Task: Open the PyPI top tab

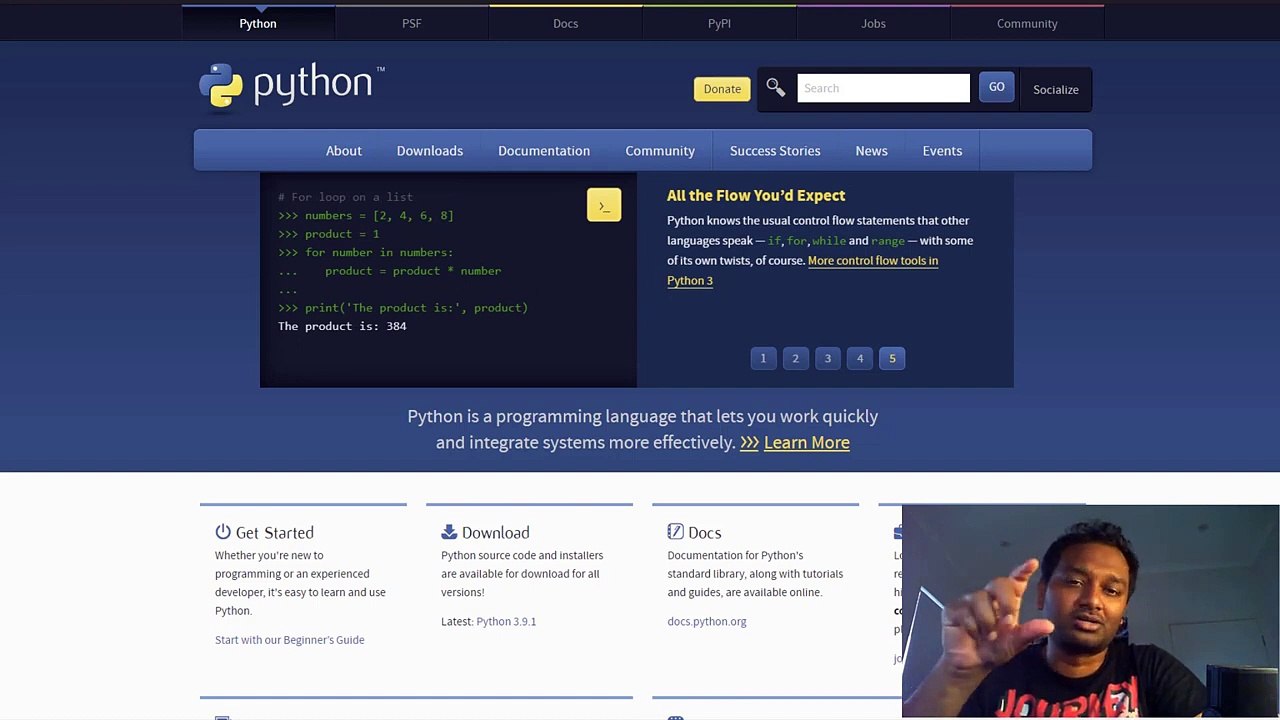Action: [x=720, y=23]
